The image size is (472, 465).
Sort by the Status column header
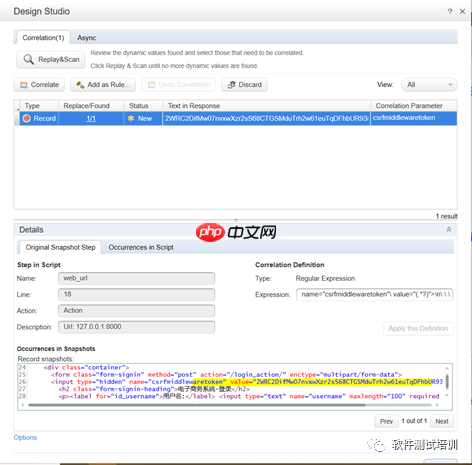click(x=143, y=106)
